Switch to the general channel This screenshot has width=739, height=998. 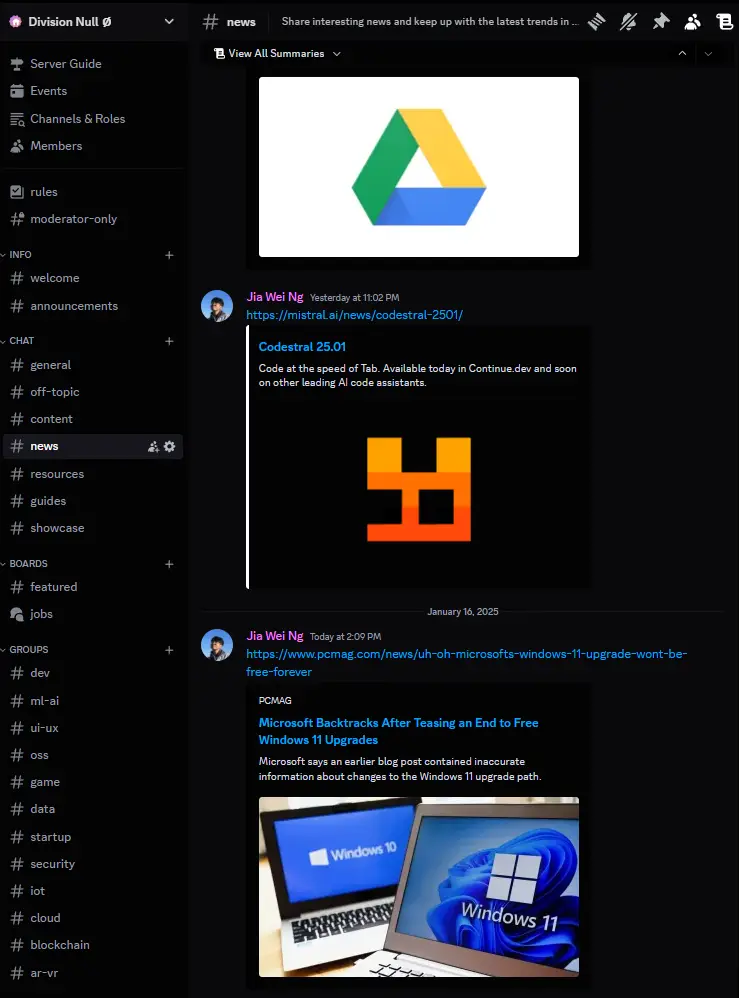coord(93,365)
